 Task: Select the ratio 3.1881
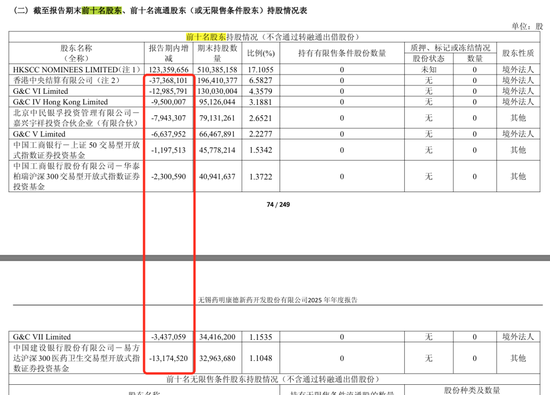coord(261,102)
